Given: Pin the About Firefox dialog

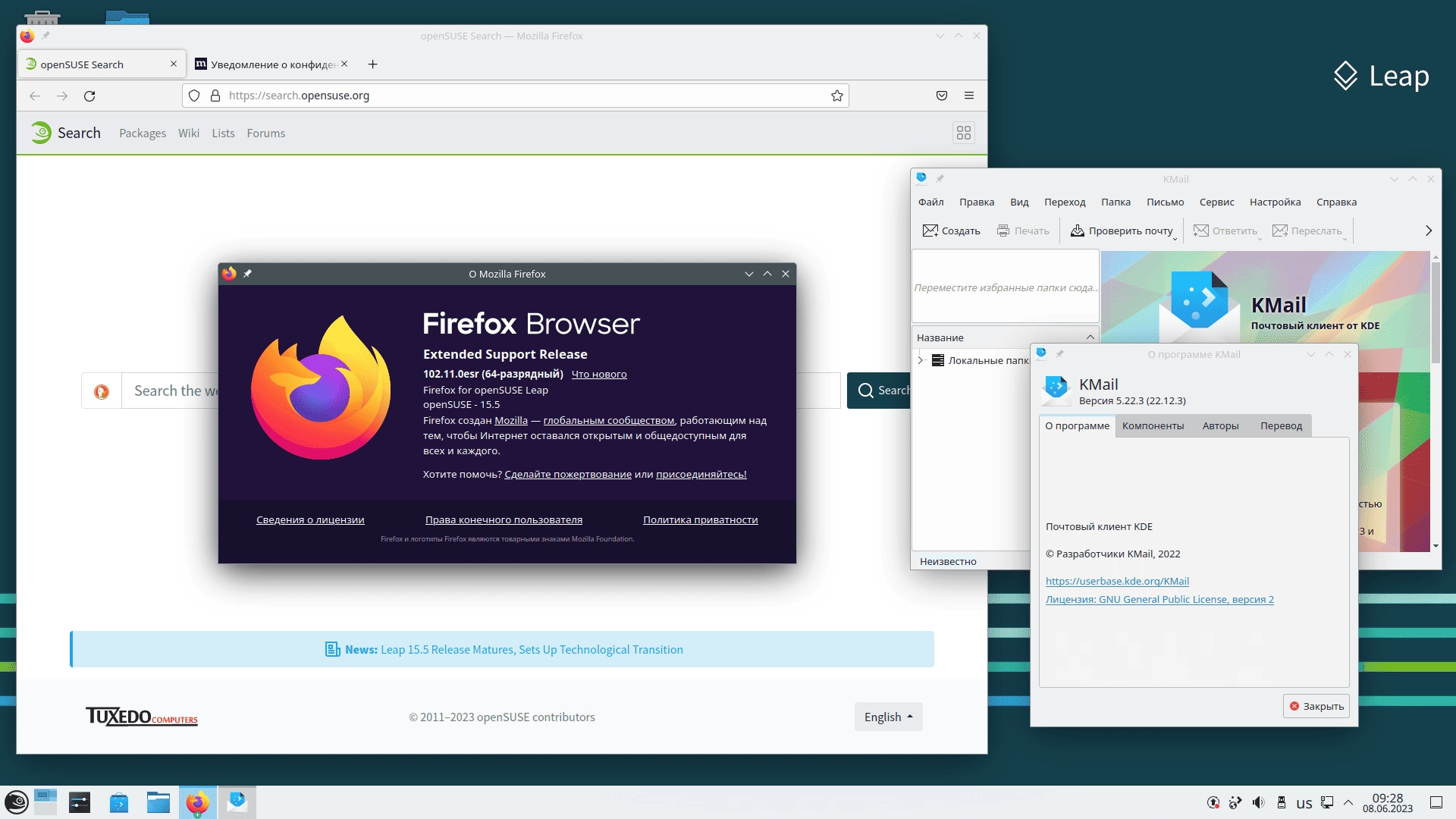Looking at the screenshot, I should click(x=247, y=274).
